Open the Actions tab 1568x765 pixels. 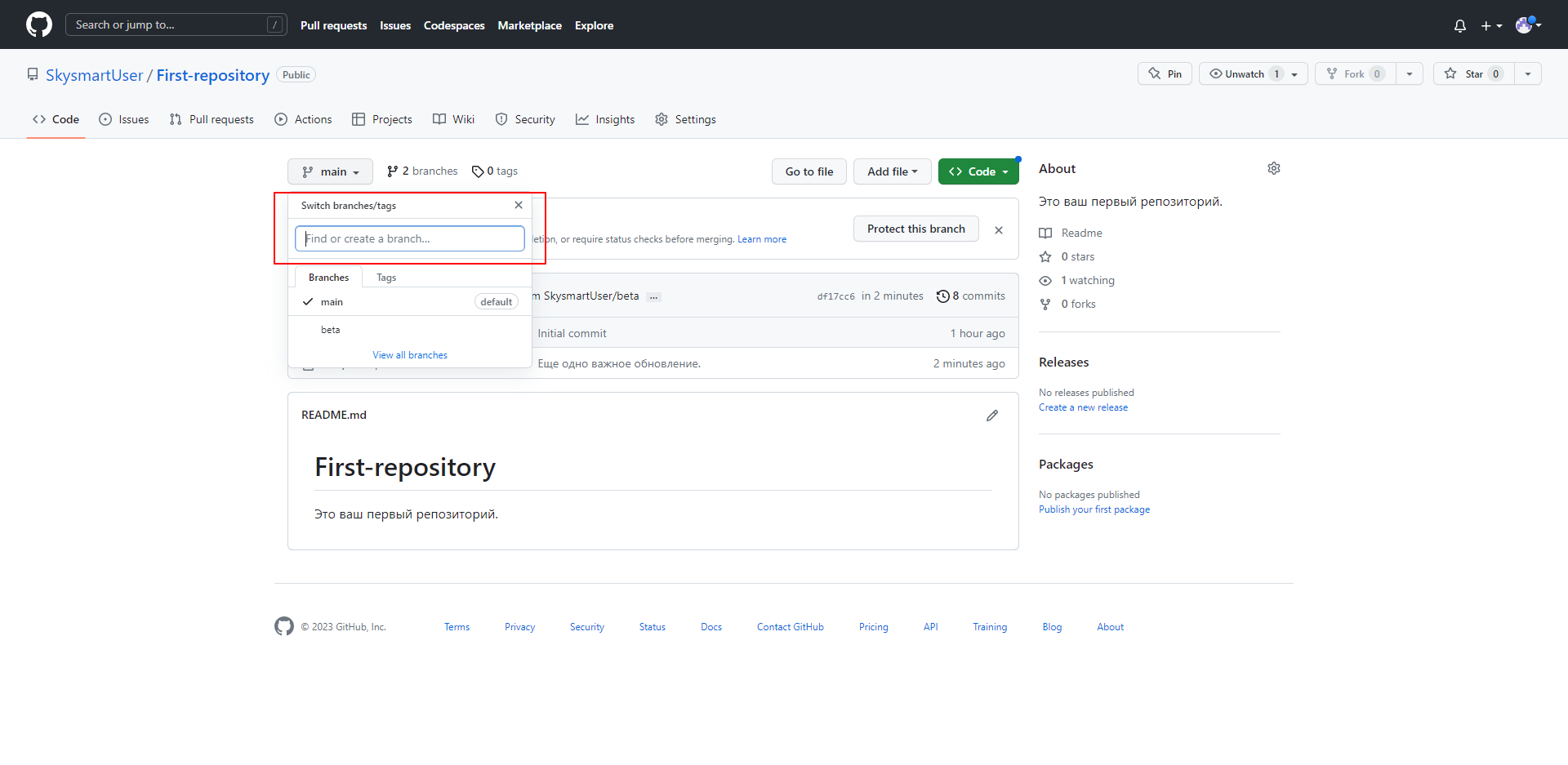303,119
